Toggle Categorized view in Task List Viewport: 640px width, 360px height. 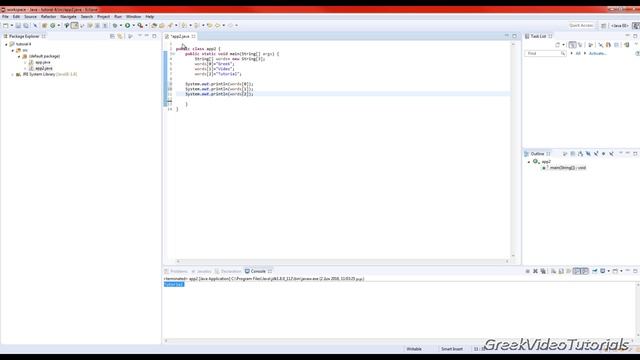pyautogui.click(x=573, y=45)
